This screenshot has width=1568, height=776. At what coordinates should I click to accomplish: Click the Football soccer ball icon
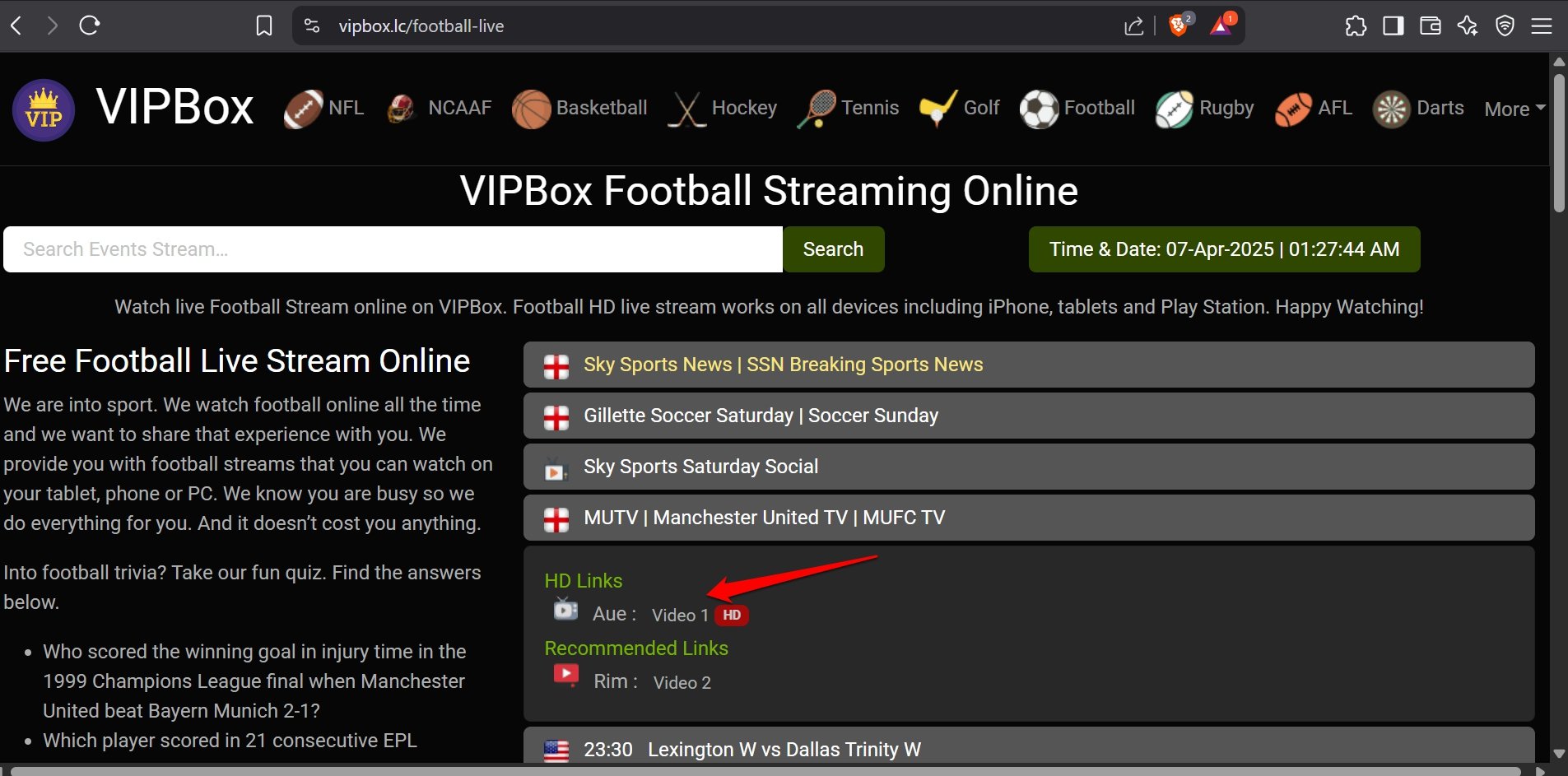(1039, 109)
